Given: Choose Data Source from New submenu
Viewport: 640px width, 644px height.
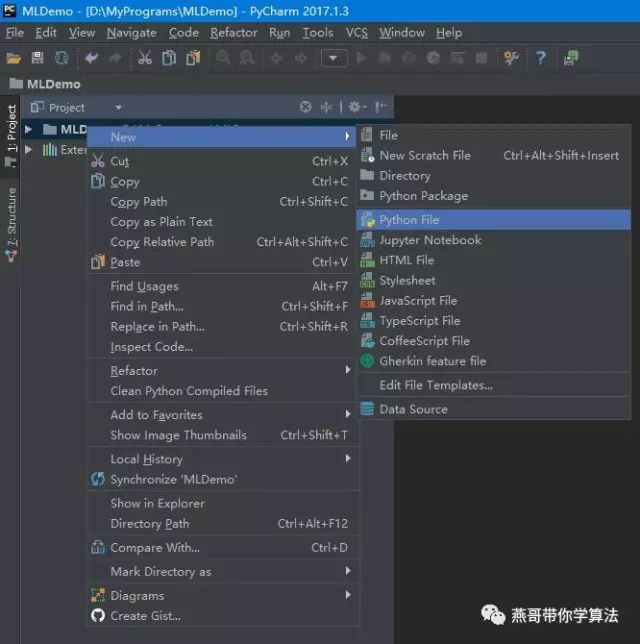Looking at the screenshot, I should pos(493,409).
